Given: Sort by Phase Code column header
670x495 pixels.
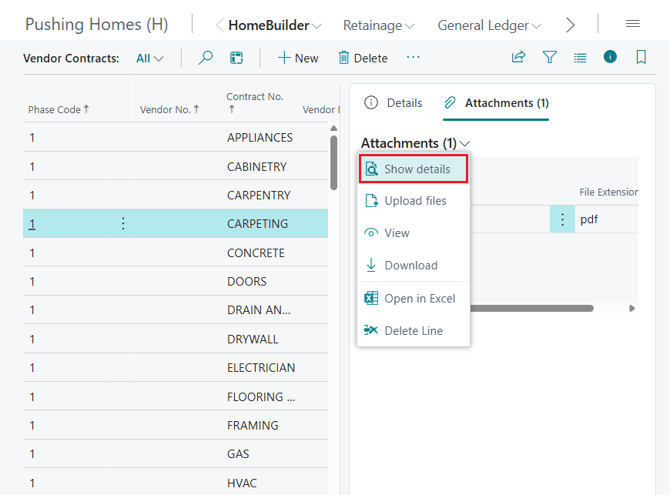Looking at the screenshot, I should point(59,109).
